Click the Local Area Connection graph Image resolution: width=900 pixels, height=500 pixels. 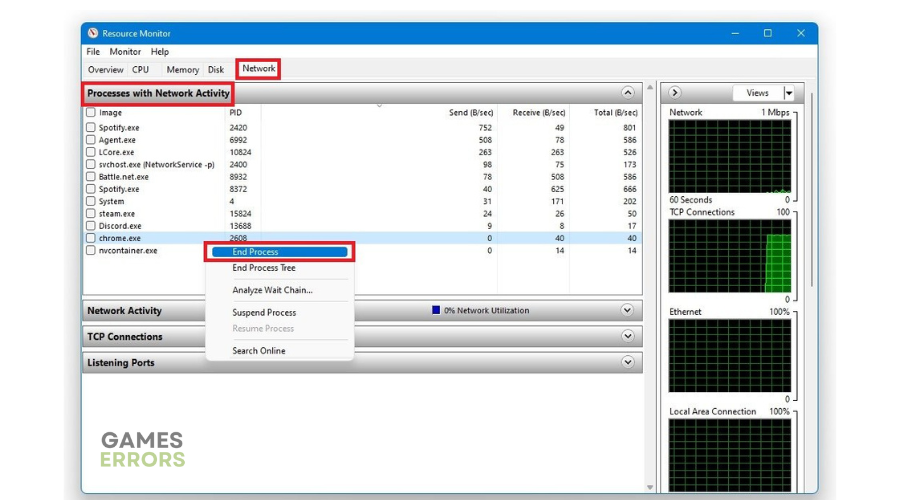coord(730,456)
